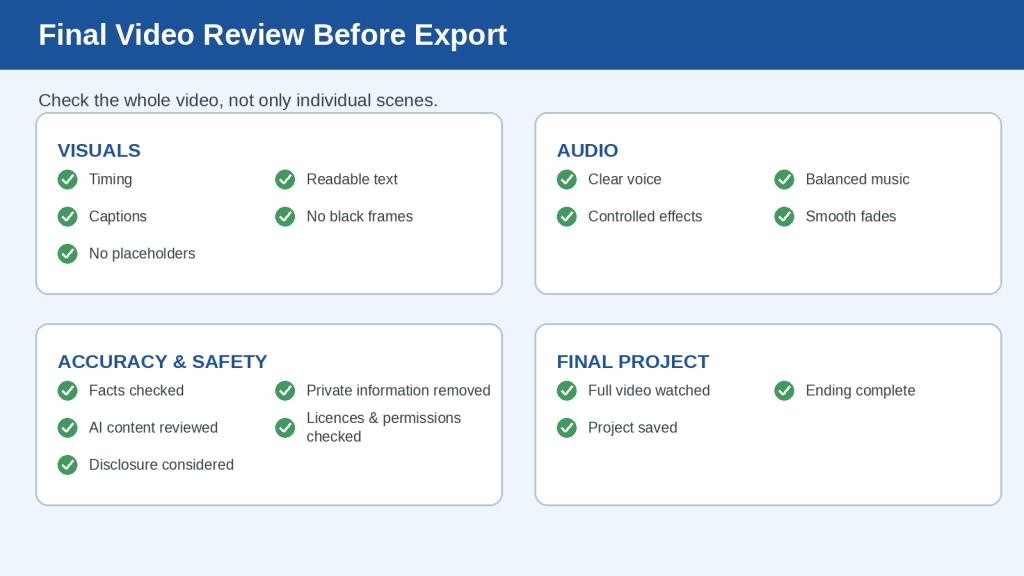Toggle the Licences & permissions checked checkmark

tap(285, 428)
